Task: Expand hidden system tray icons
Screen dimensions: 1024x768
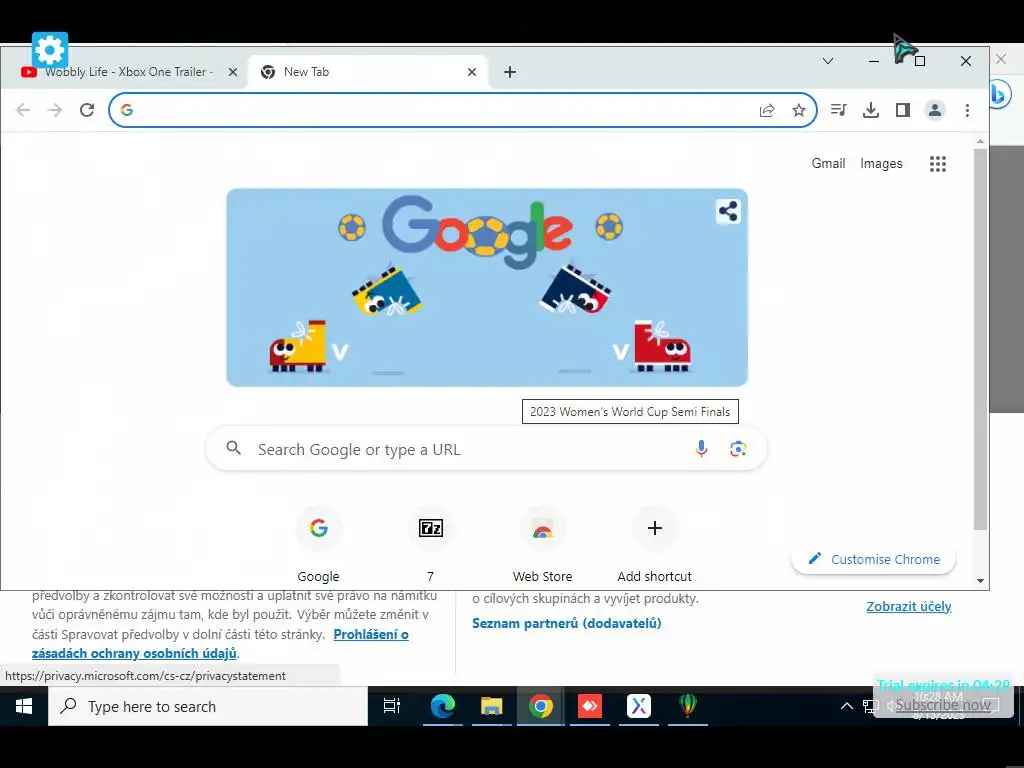Action: point(846,706)
